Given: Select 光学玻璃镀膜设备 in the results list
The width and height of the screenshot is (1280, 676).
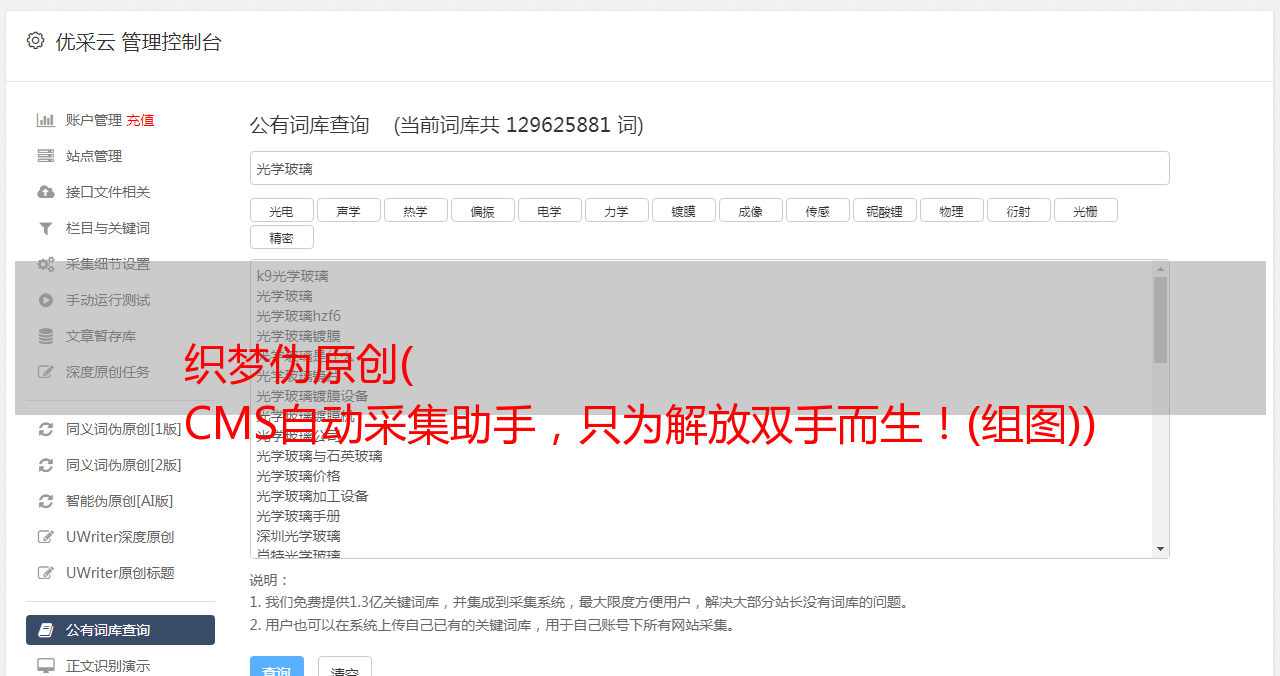Looking at the screenshot, I should coord(312,396).
